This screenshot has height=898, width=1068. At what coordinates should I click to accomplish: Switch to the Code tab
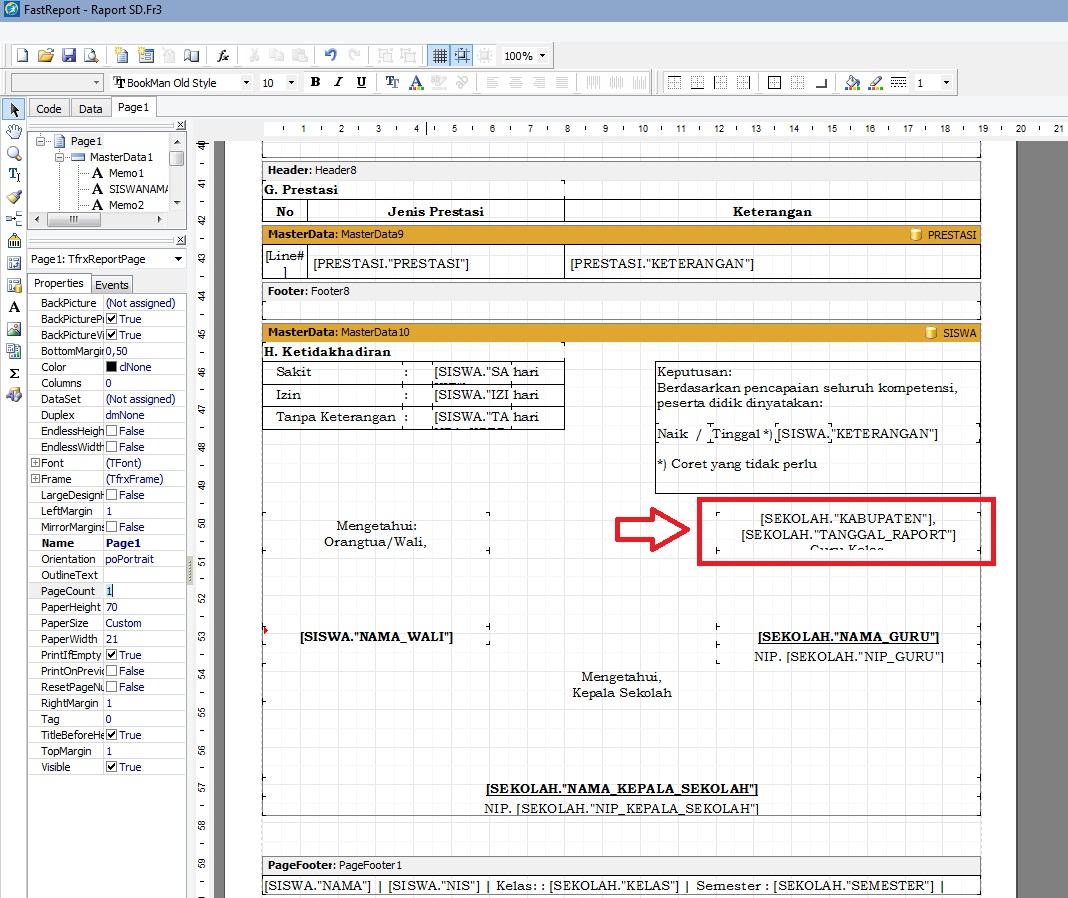click(x=48, y=109)
